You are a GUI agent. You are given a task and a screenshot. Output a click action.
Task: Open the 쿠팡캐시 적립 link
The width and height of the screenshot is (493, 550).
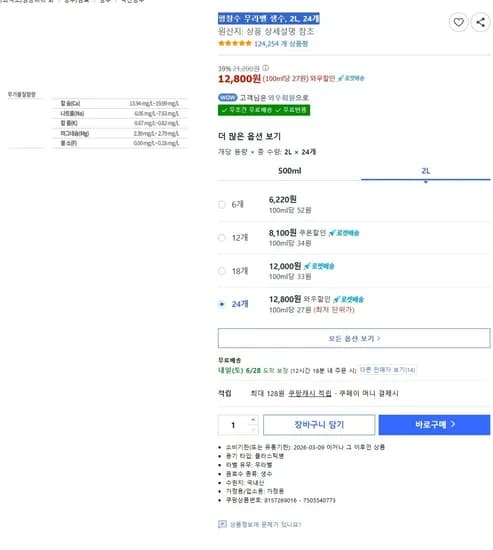[x=309, y=393]
